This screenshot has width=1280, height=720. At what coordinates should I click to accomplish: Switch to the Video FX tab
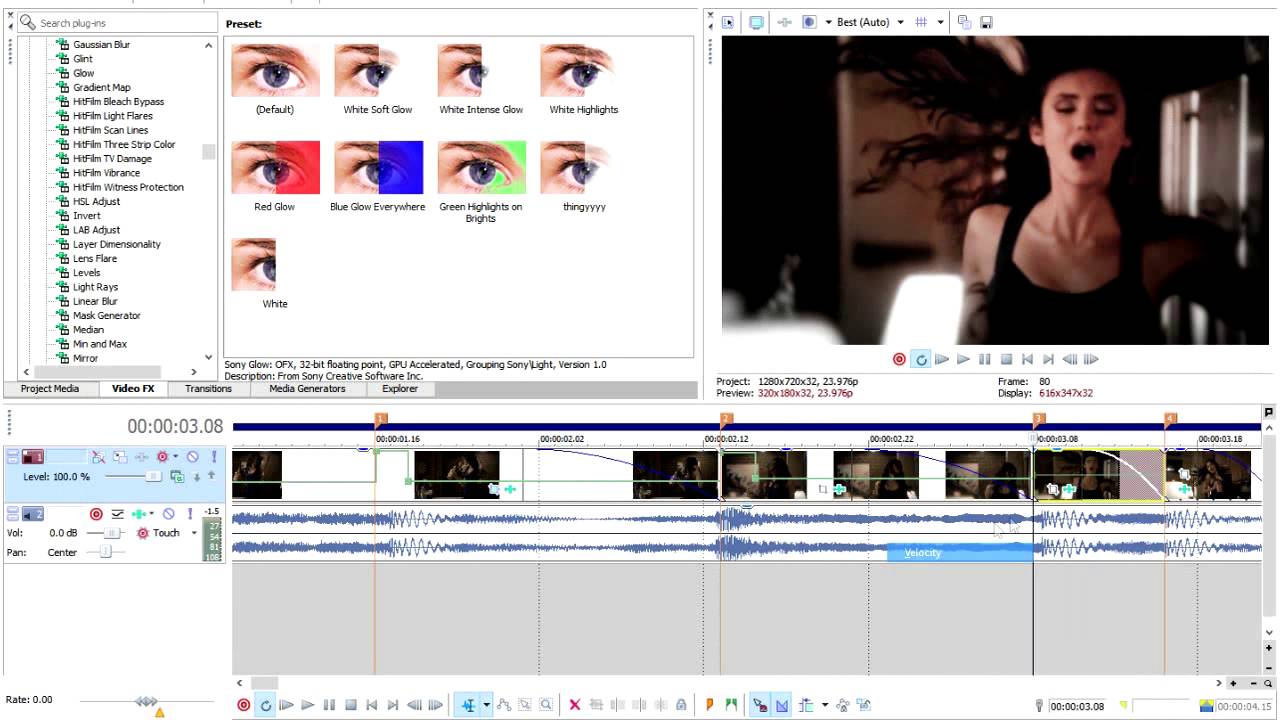133,389
